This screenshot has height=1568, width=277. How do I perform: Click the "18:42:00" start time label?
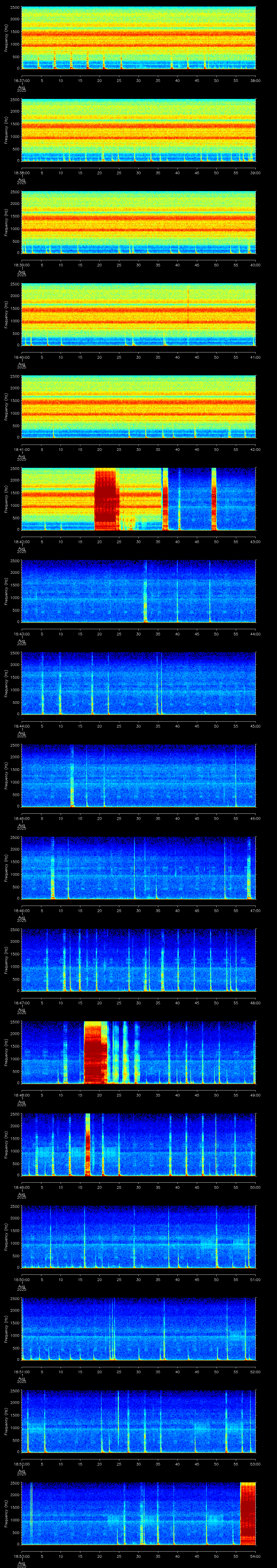click(21, 542)
